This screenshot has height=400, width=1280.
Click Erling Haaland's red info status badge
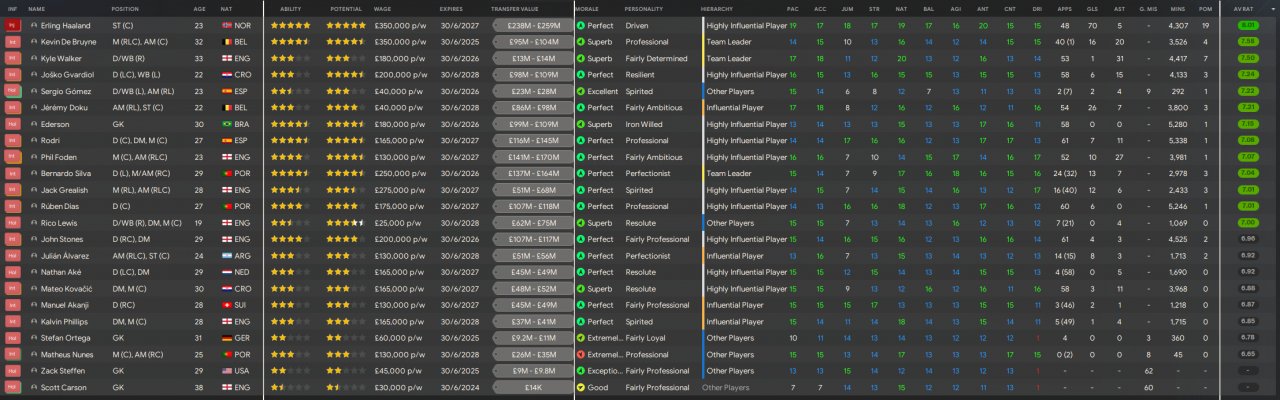(13, 26)
